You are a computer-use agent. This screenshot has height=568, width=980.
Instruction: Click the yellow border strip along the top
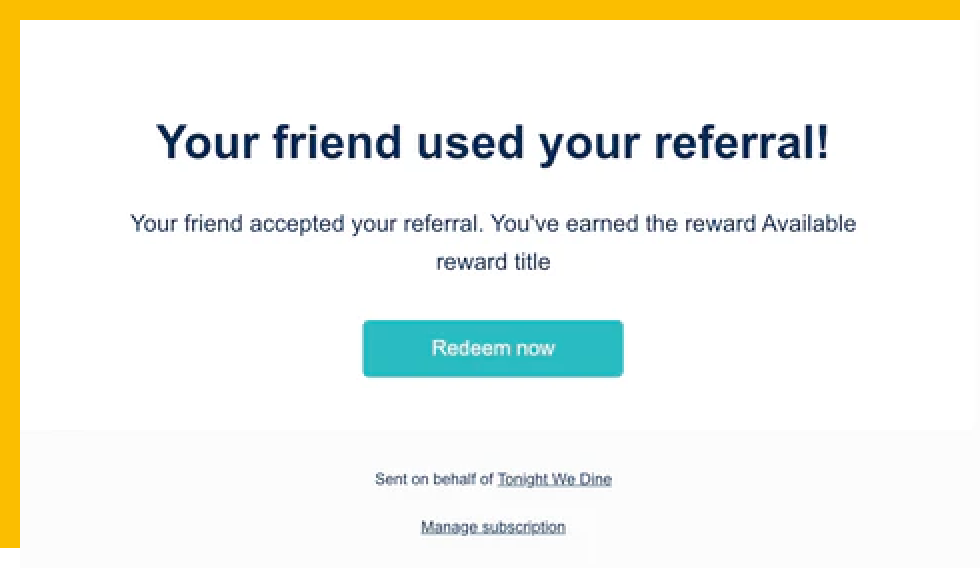pos(490,9)
